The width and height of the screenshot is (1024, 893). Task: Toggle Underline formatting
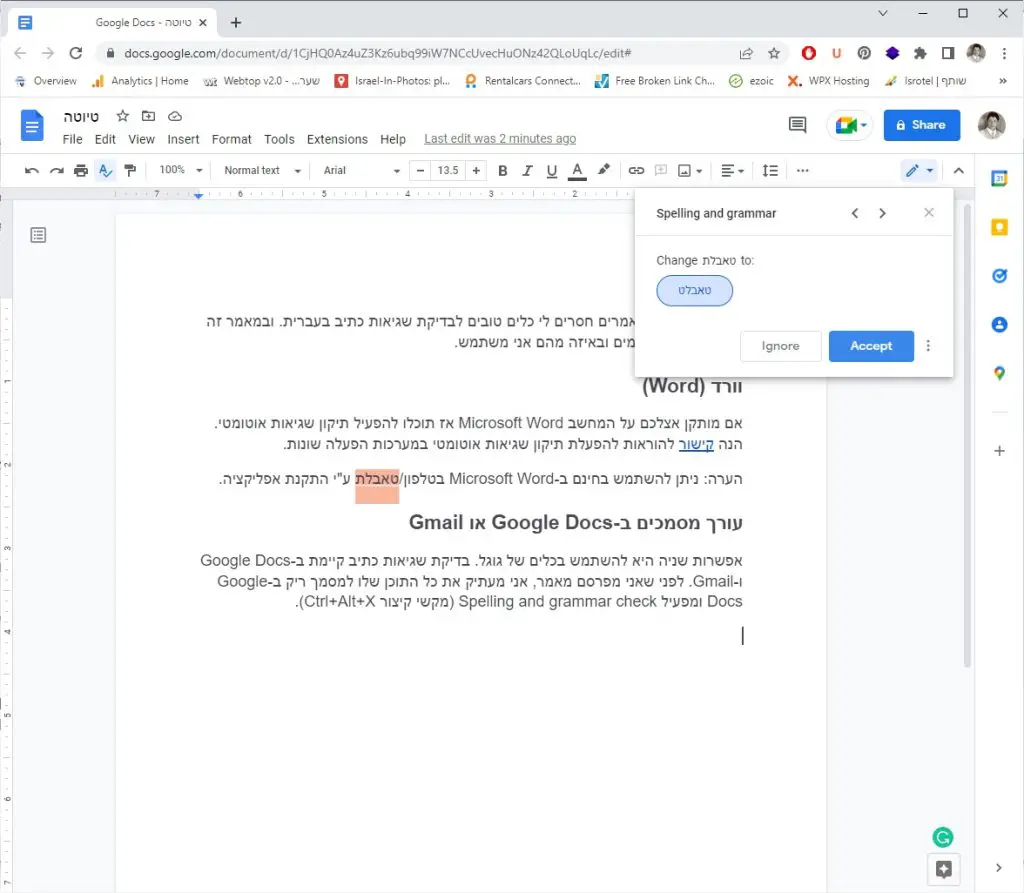coord(552,170)
